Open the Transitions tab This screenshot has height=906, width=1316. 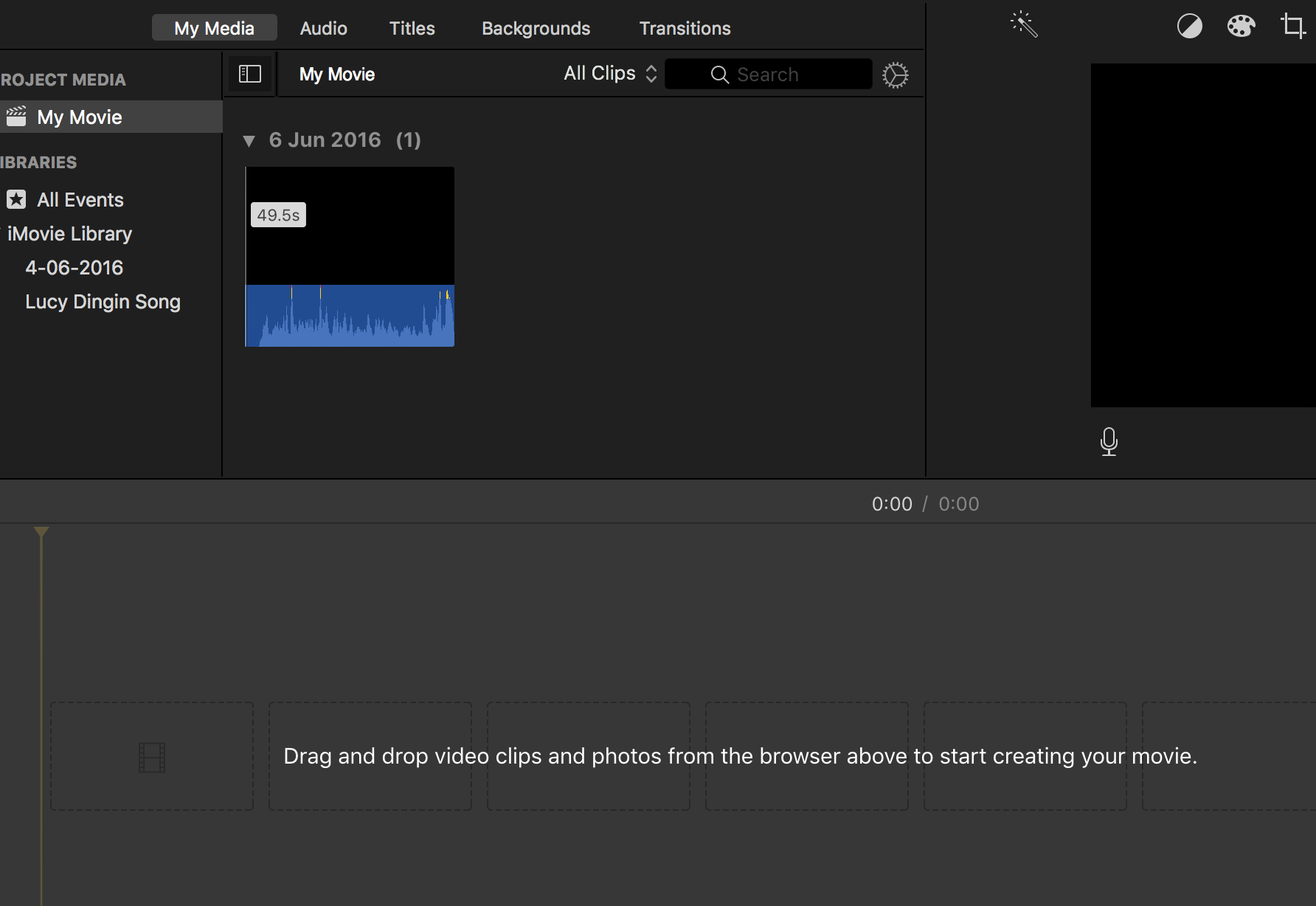[x=685, y=28]
